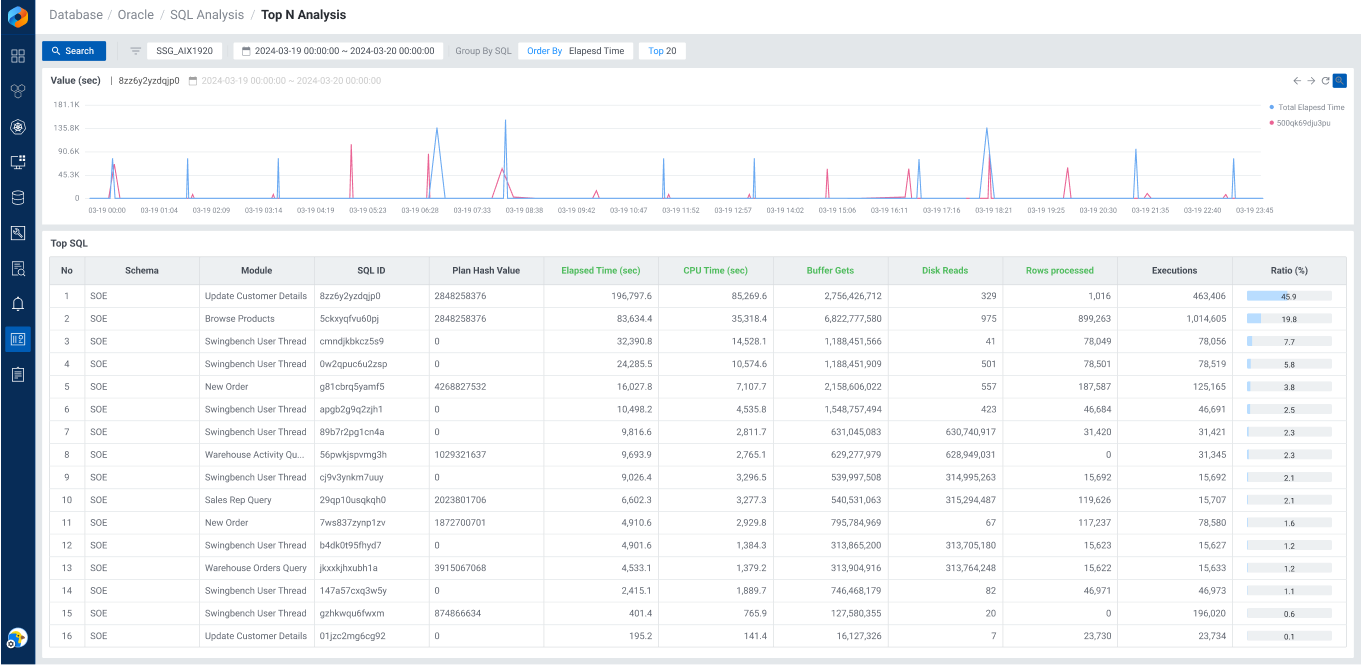Select SQL ID jkxxkjhxubh1a row
Screen dimensions: 1361x665
697,568
